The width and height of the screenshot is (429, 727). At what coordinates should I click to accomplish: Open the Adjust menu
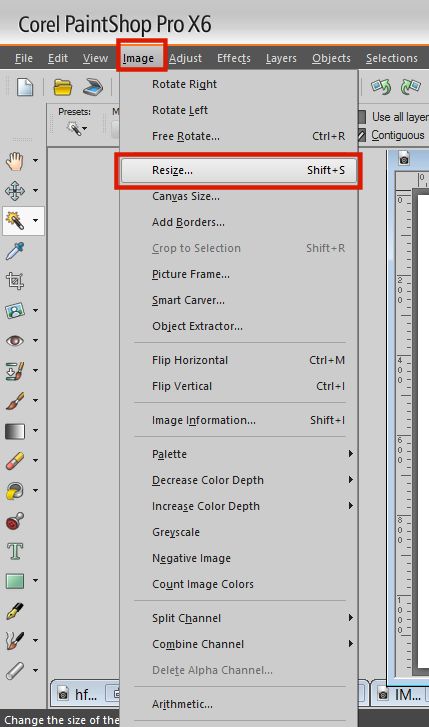185,58
